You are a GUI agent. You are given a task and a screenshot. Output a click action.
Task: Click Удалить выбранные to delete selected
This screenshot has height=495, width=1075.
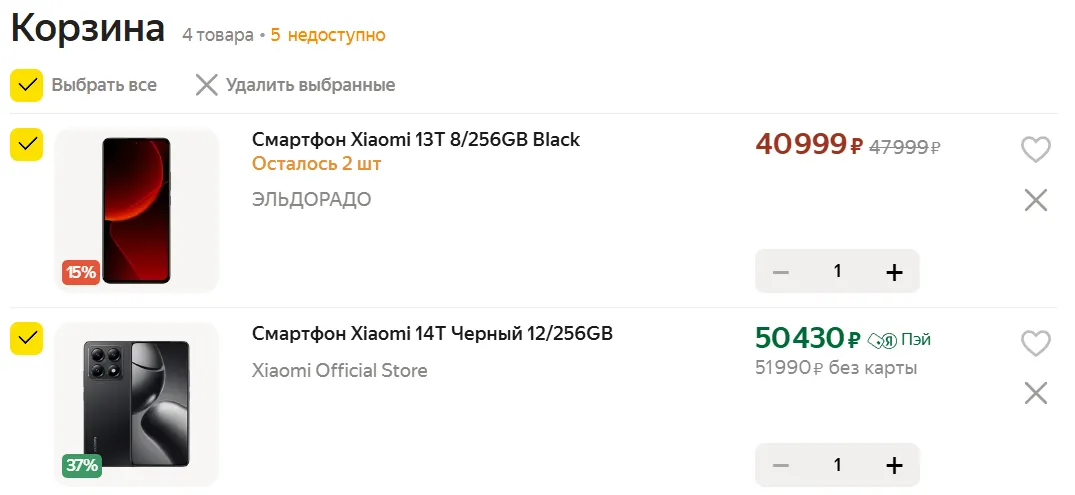295,85
